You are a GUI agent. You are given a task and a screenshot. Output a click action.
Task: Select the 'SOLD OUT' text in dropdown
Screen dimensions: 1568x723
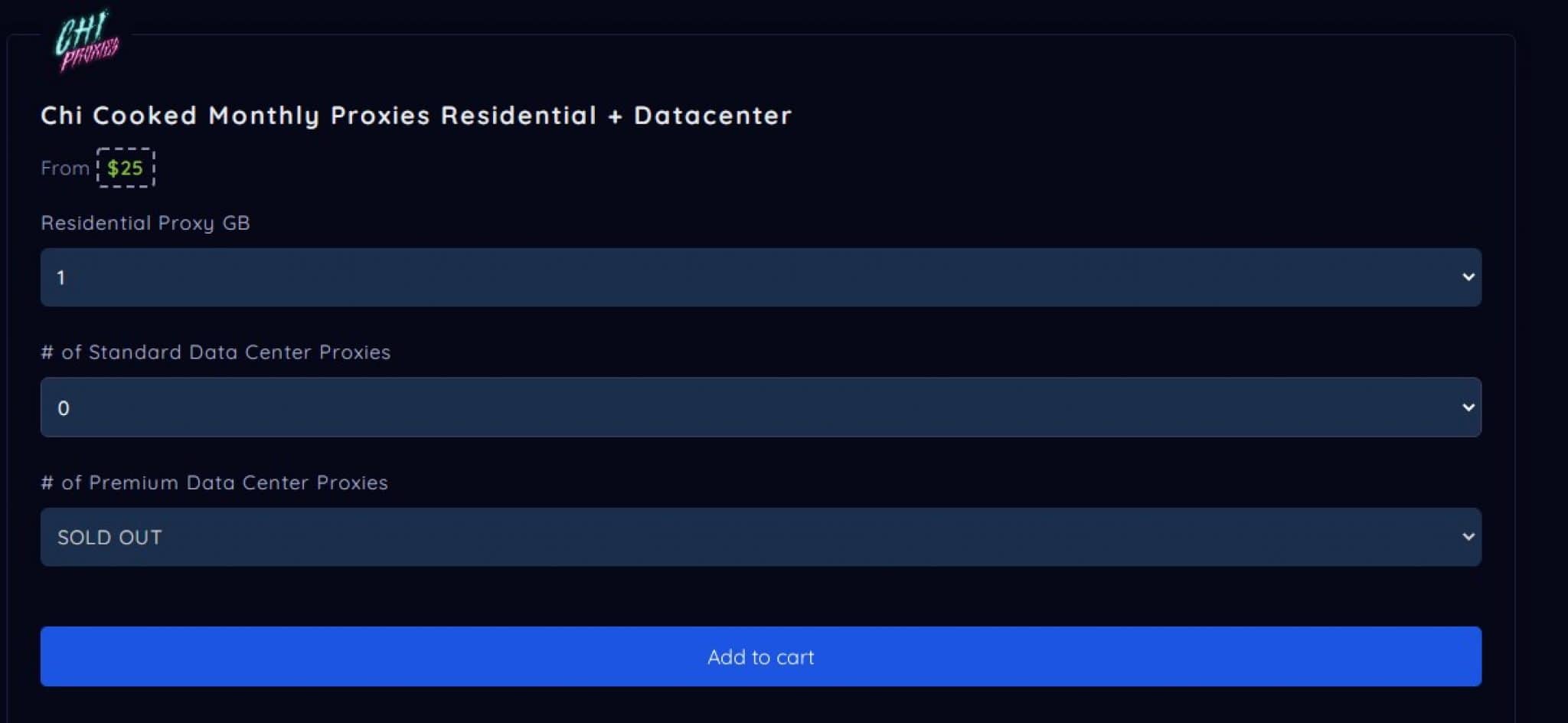(109, 538)
